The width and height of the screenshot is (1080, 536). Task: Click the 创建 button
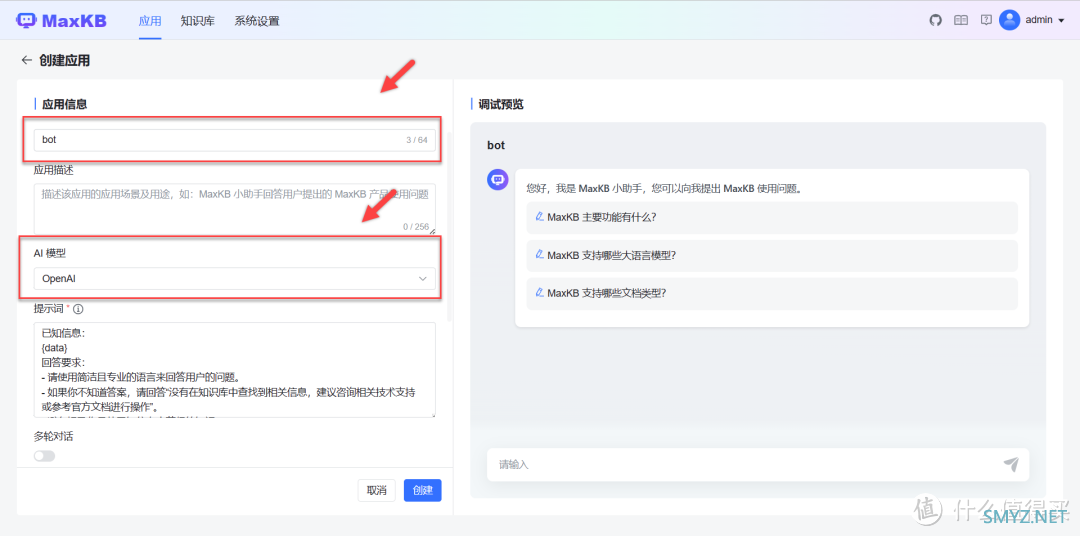422,491
